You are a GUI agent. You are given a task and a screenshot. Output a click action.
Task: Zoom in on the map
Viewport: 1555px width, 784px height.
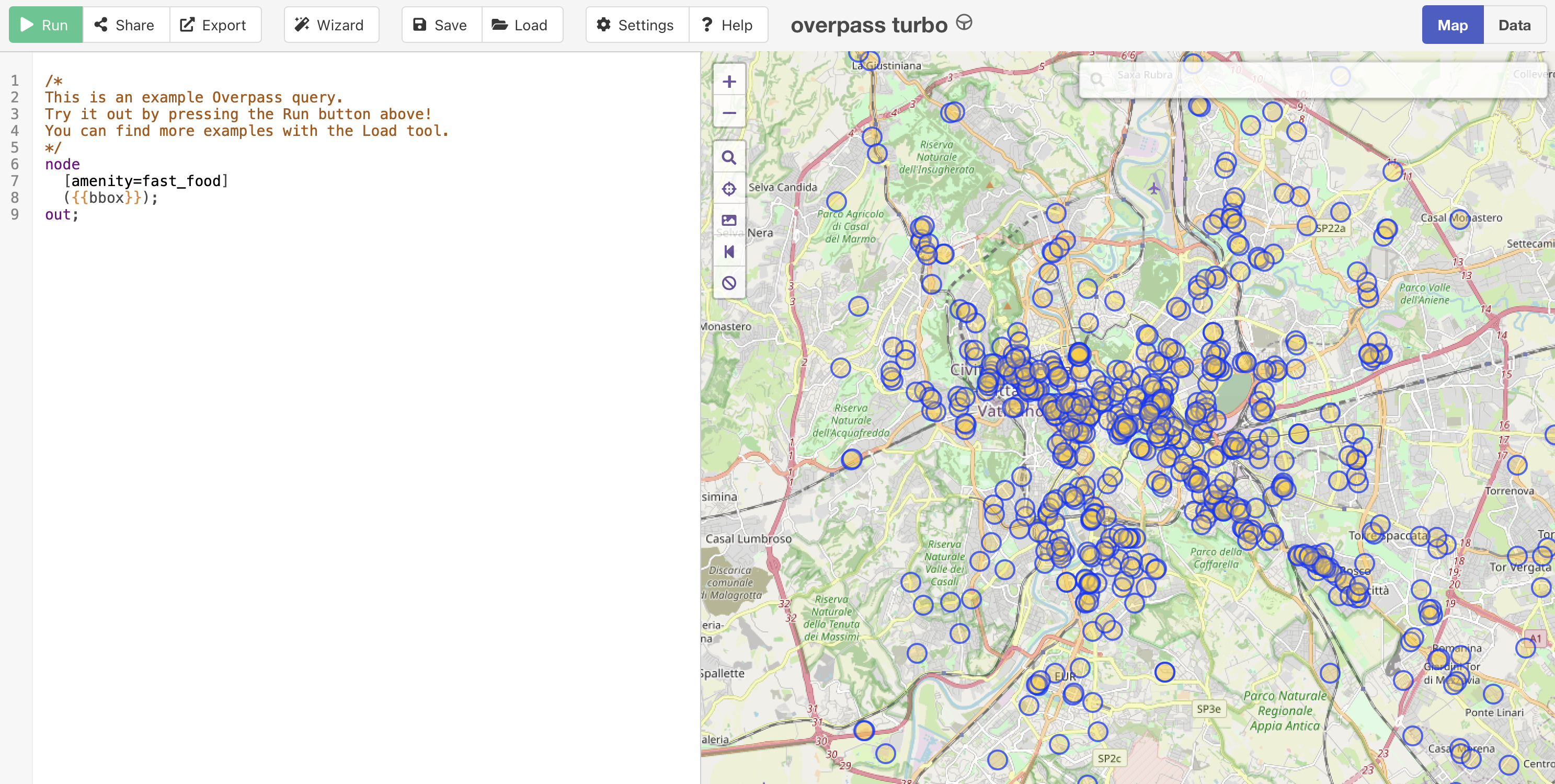point(728,82)
